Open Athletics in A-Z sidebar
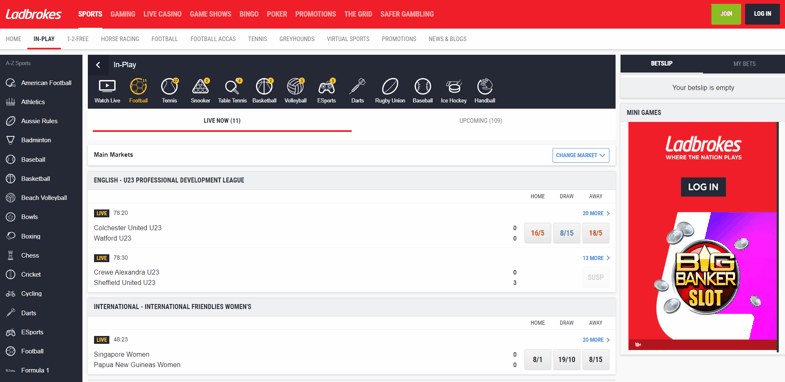Viewport: 785px width, 382px height. 41,102
